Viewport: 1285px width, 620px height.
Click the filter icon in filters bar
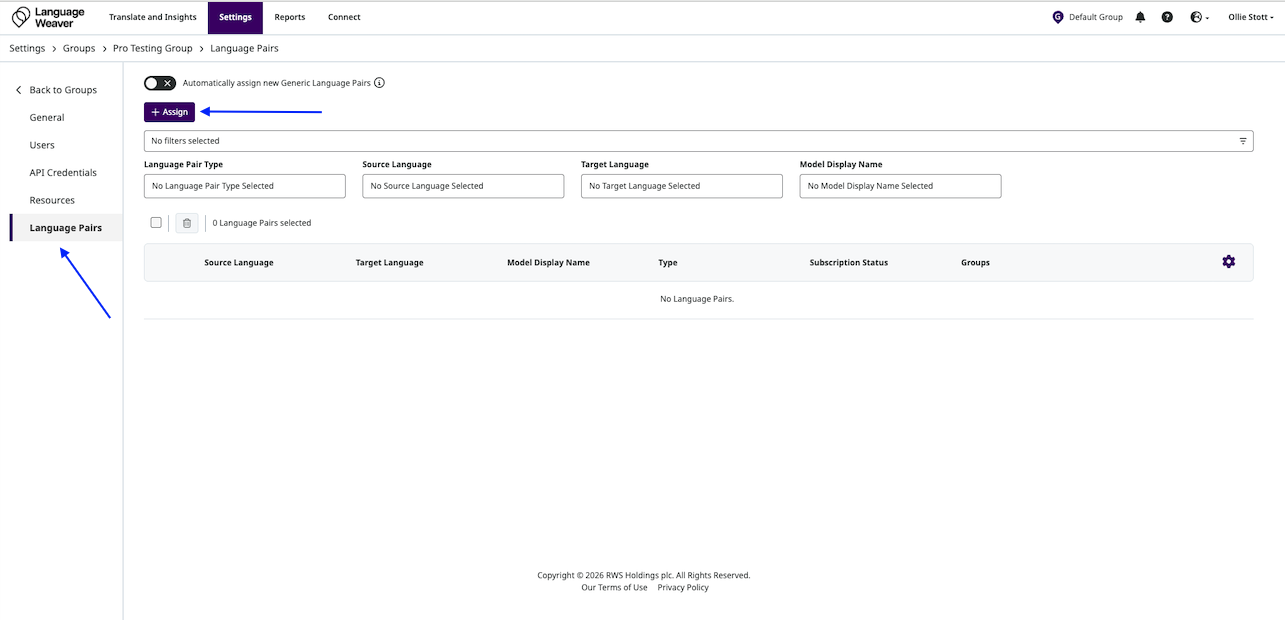(x=1243, y=141)
